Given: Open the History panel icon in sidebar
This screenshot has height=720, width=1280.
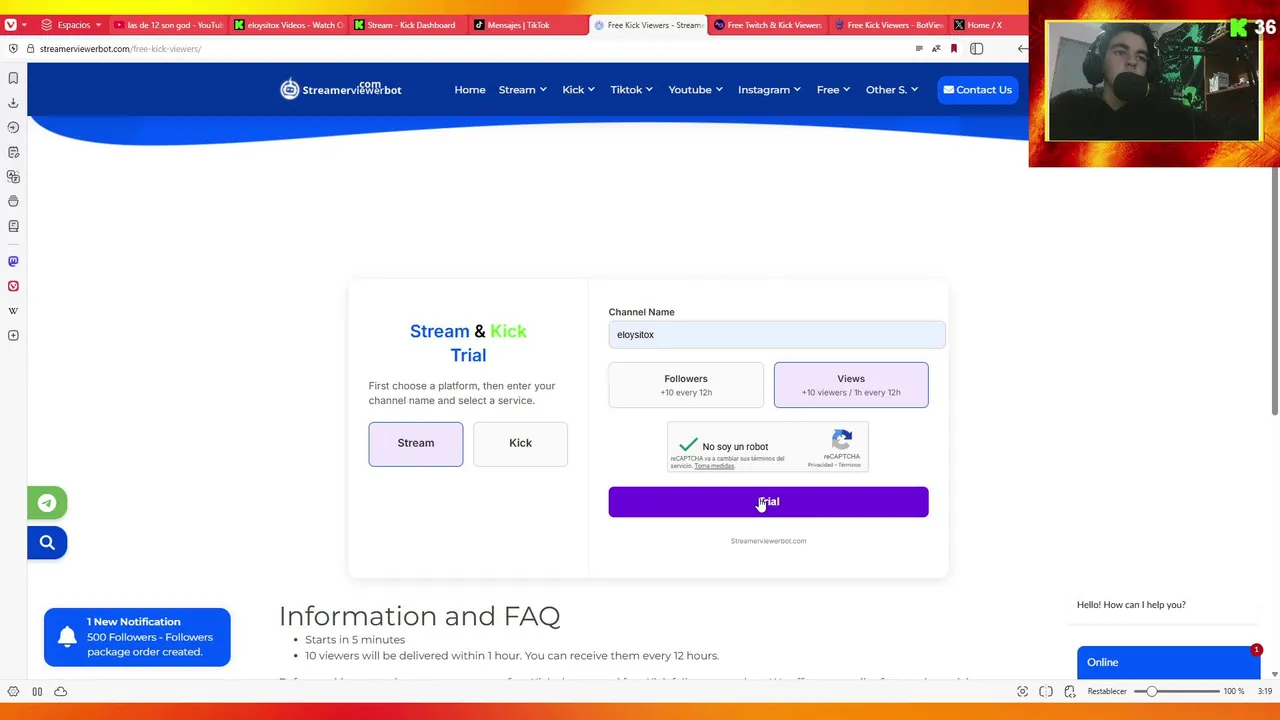Looking at the screenshot, I should pos(13,127).
